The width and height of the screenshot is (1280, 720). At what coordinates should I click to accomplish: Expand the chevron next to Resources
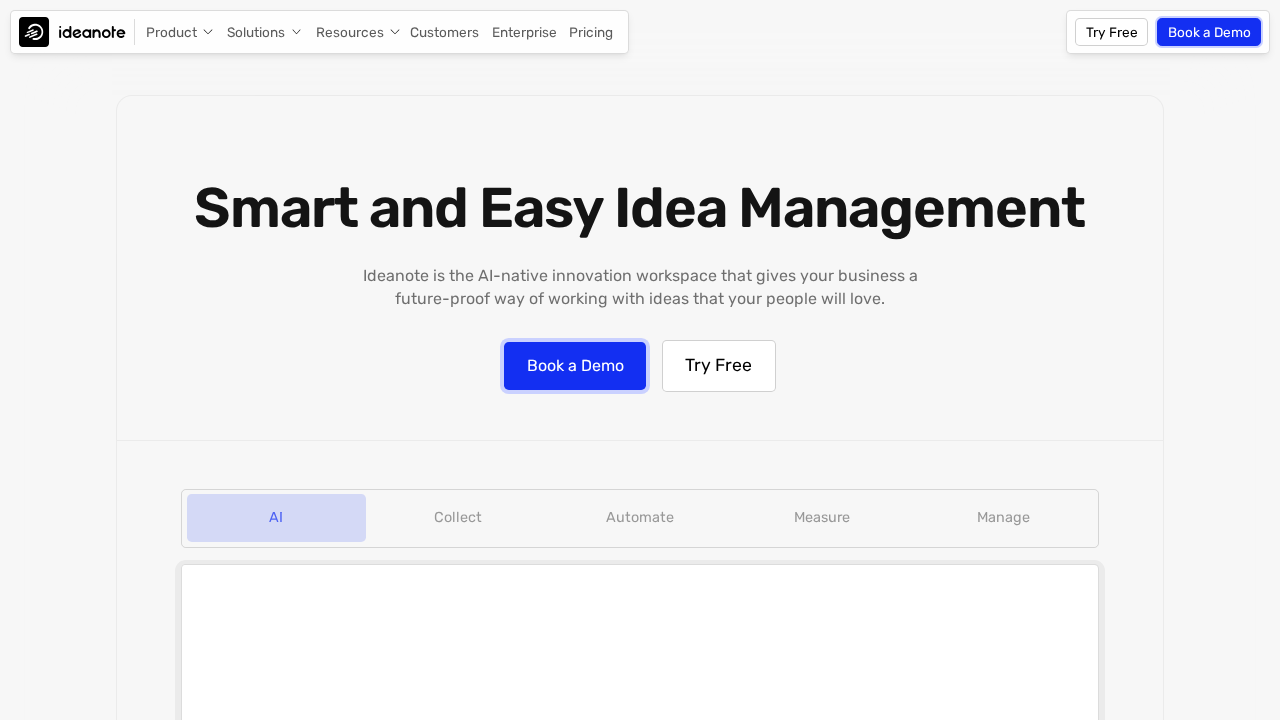(x=395, y=32)
